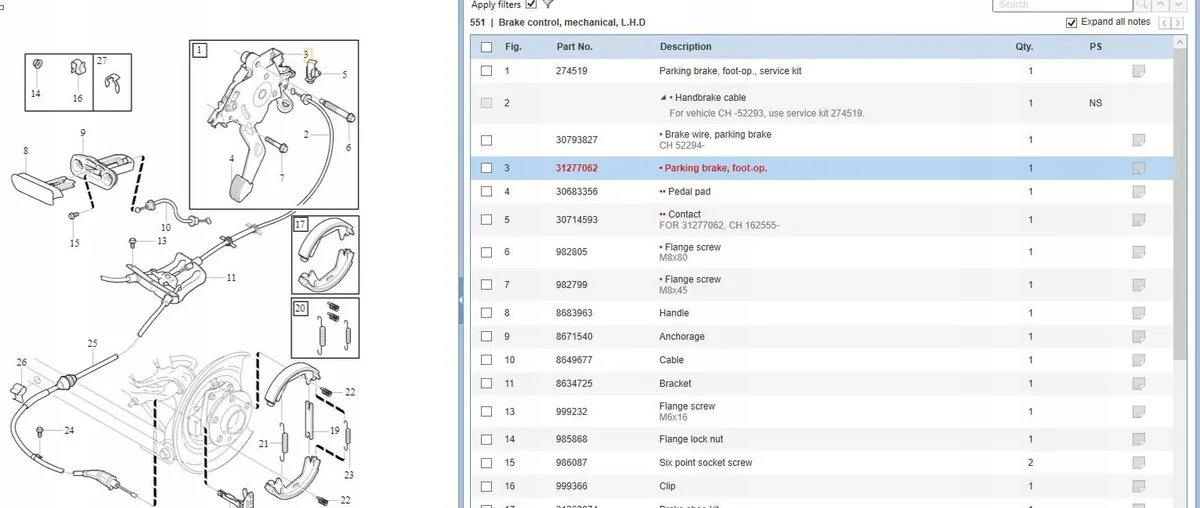Sort by the Qty. column header
Screen dimensions: 1200x508
tap(1024, 47)
